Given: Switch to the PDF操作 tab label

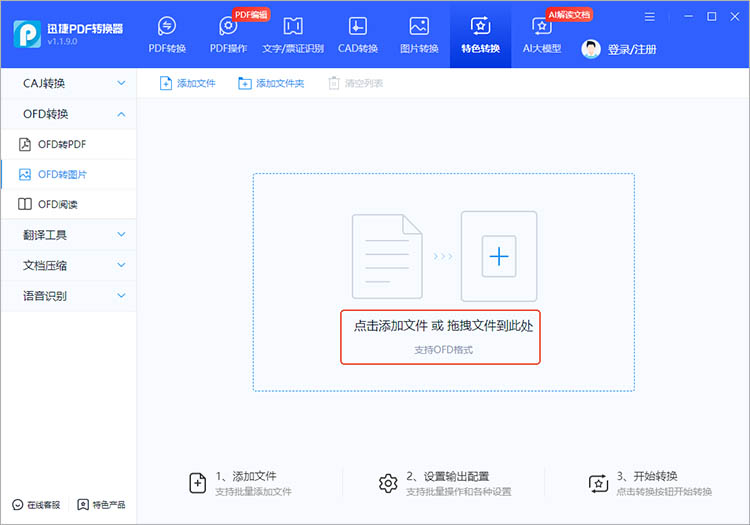Looking at the screenshot, I should (228, 49).
